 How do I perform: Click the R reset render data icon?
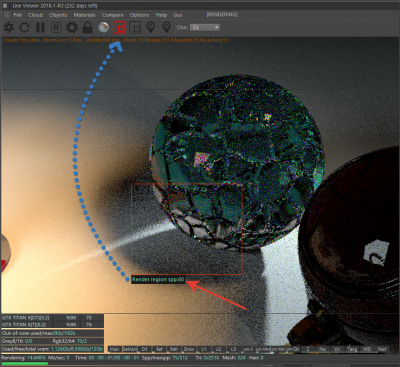pyautogui.click(x=56, y=27)
